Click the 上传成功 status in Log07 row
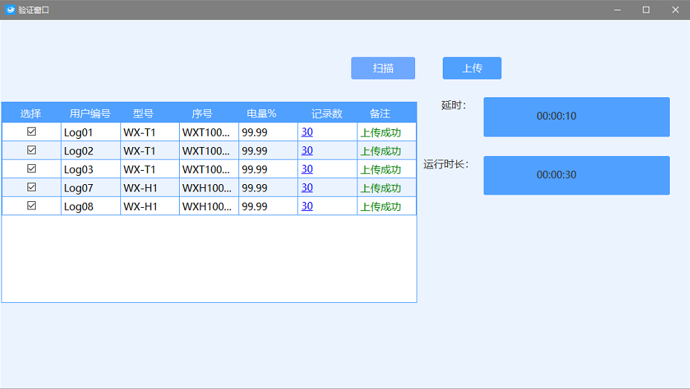 click(381, 188)
